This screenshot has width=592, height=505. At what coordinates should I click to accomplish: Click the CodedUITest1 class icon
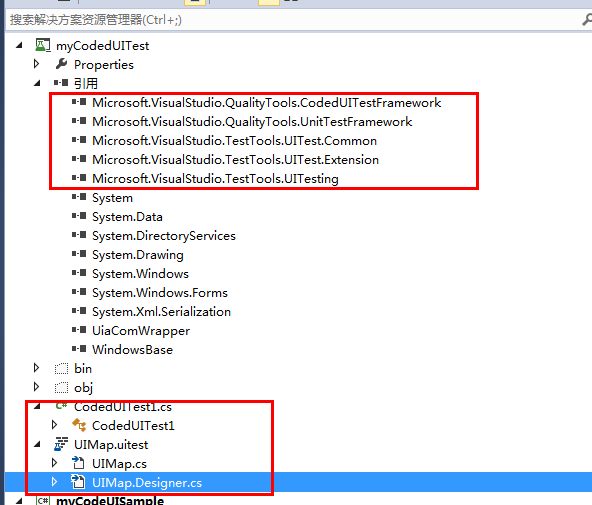pos(79,425)
